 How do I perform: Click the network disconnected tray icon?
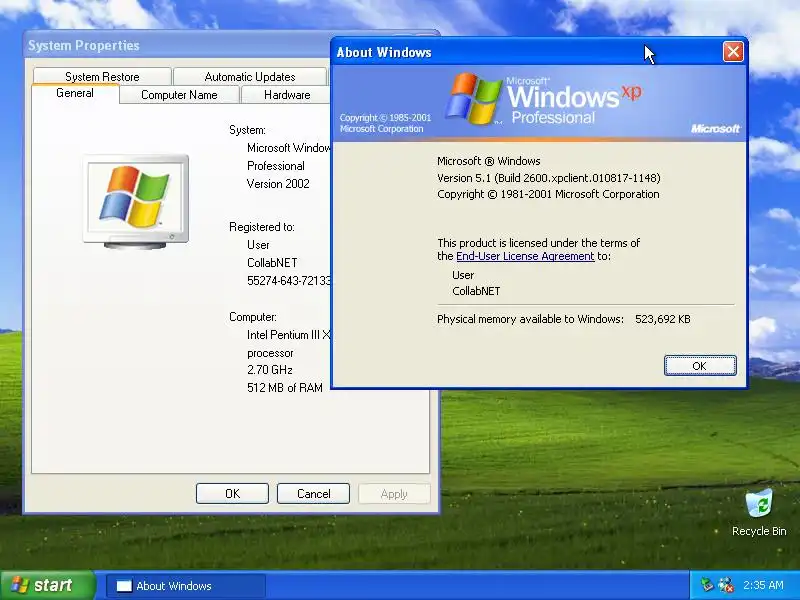click(x=726, y=585)
